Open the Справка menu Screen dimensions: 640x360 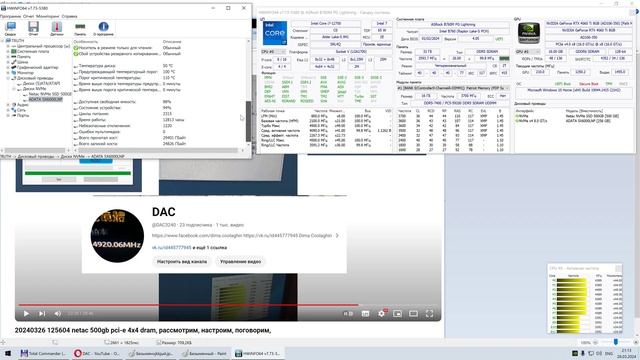69,16
